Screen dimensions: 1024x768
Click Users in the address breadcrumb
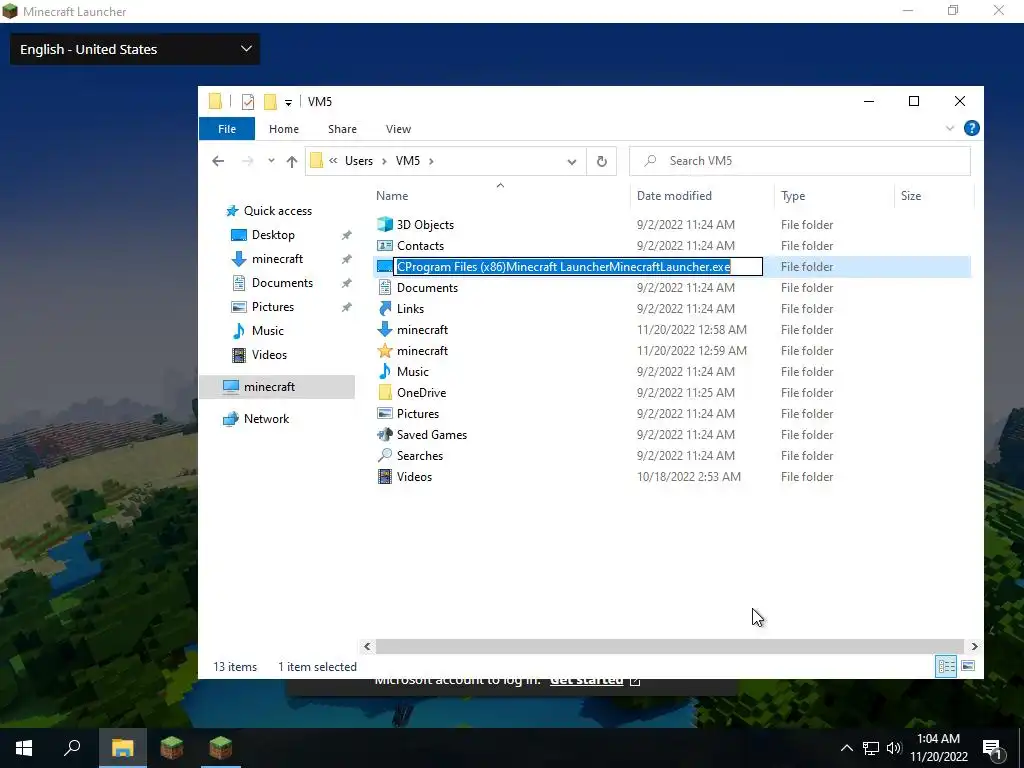pyautogui.click(x=359, y=161)
